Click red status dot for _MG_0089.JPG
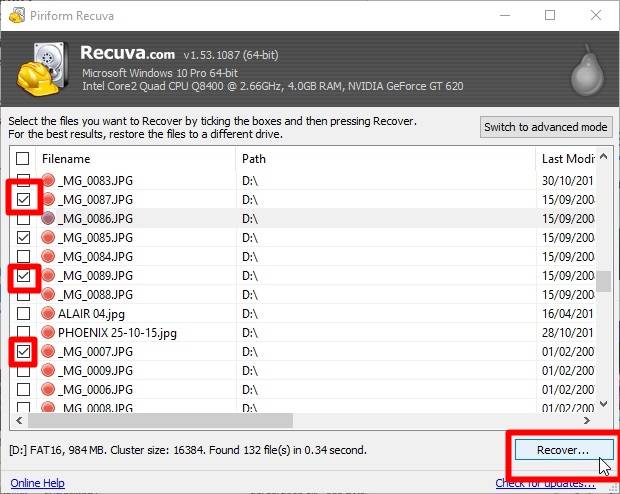The height and width of the screenshot is (494, 620). click(x=48, y=275)
